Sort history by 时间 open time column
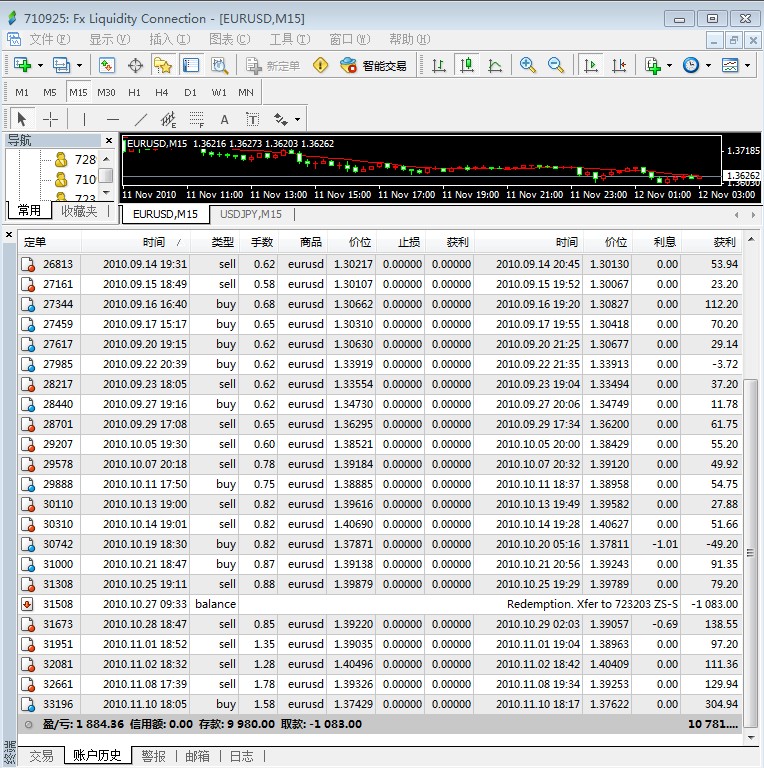Image resolution: width=764 pixels, height=768 pixels. point(153,242)
